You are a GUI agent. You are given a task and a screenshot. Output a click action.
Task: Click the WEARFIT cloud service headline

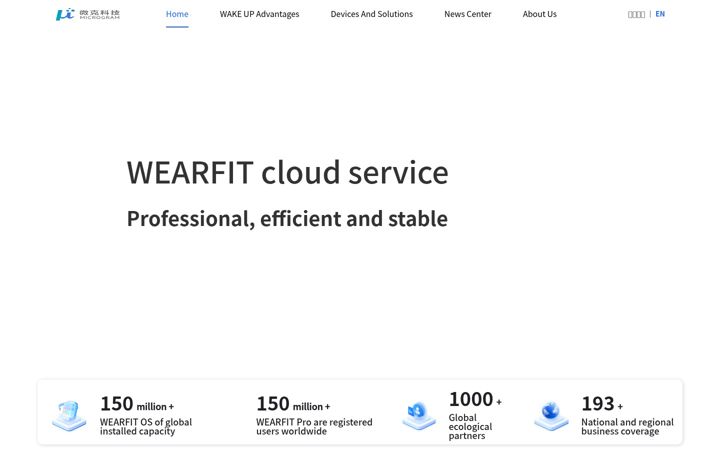tap(287, 173)
